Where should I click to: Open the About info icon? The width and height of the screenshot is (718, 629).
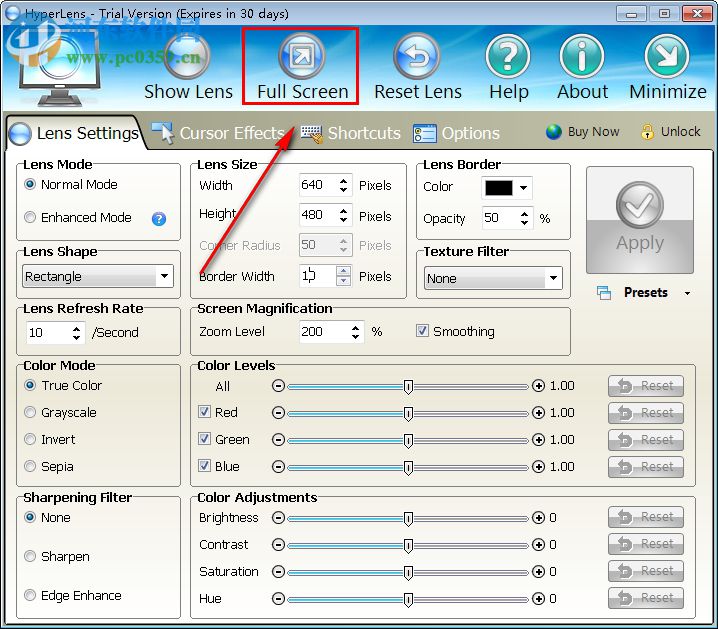582,56
